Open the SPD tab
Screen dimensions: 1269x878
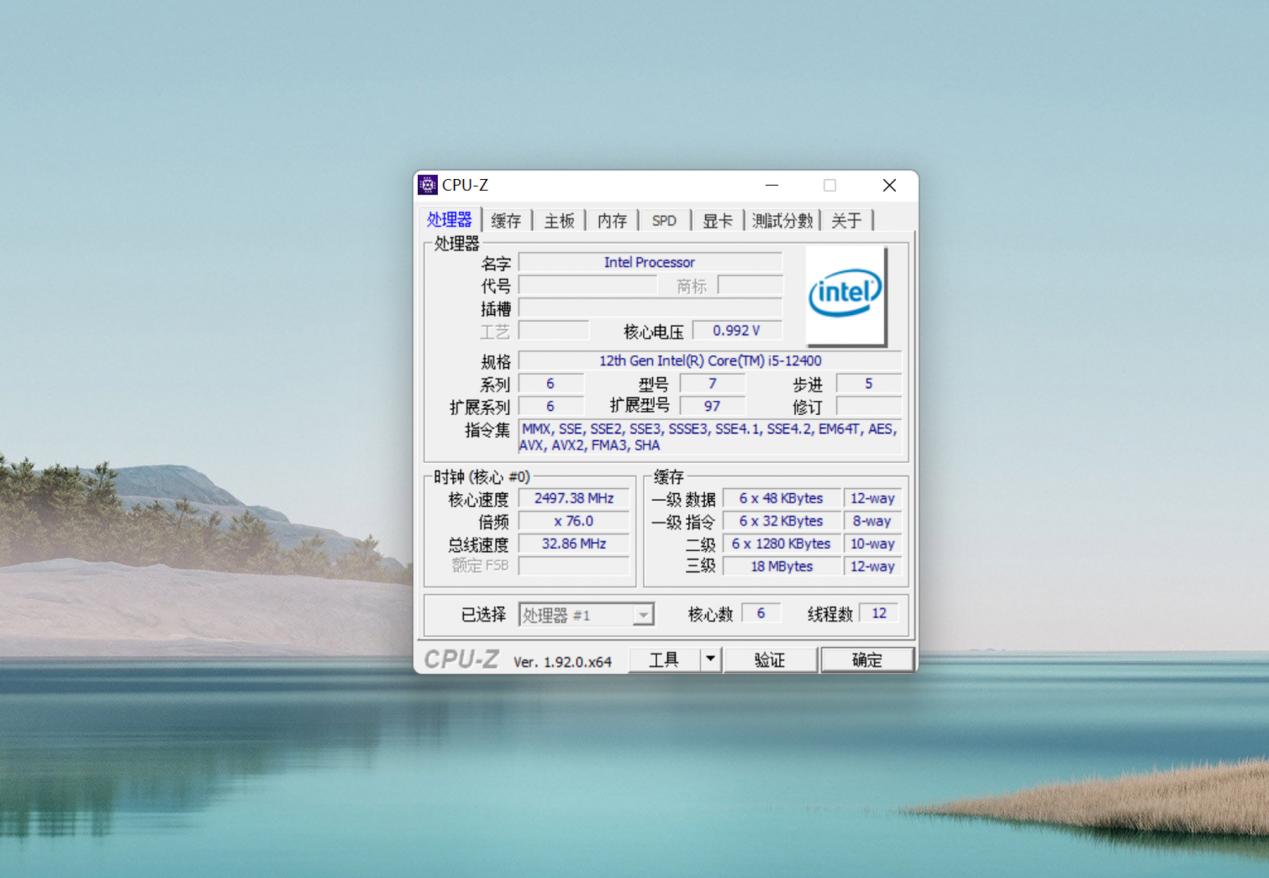click(664, 220)
